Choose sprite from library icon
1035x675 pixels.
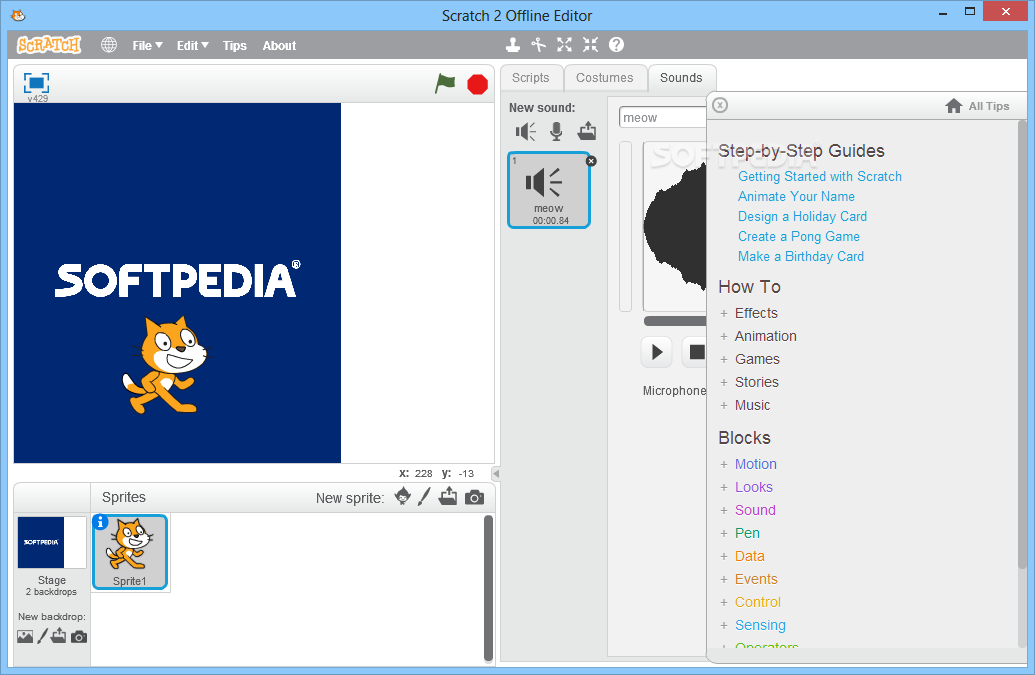pyautogui.click(x=403, y=496)
